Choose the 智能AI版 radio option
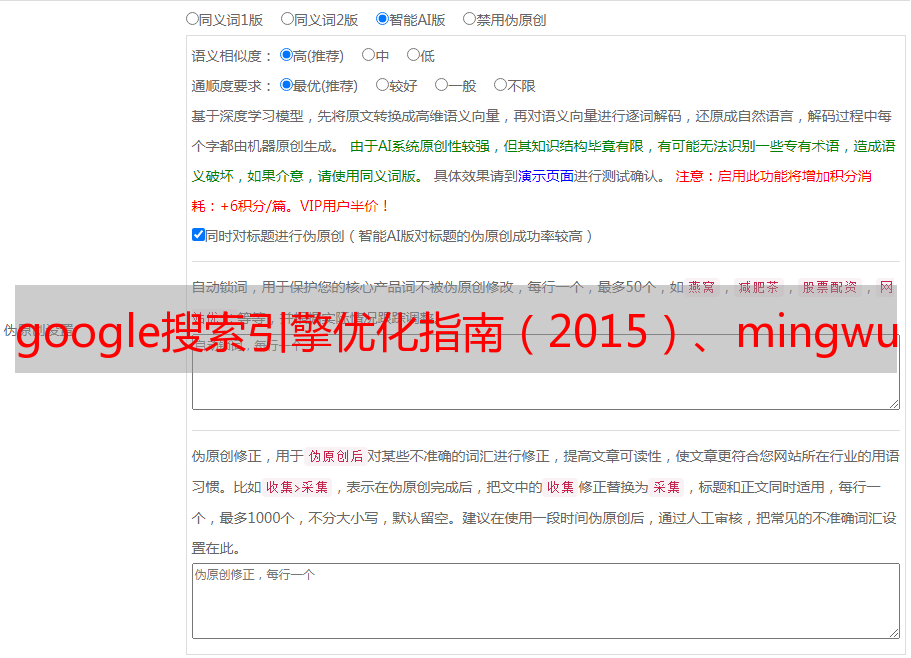Viewport: 911px width, 658px height. tap(382, 19)
